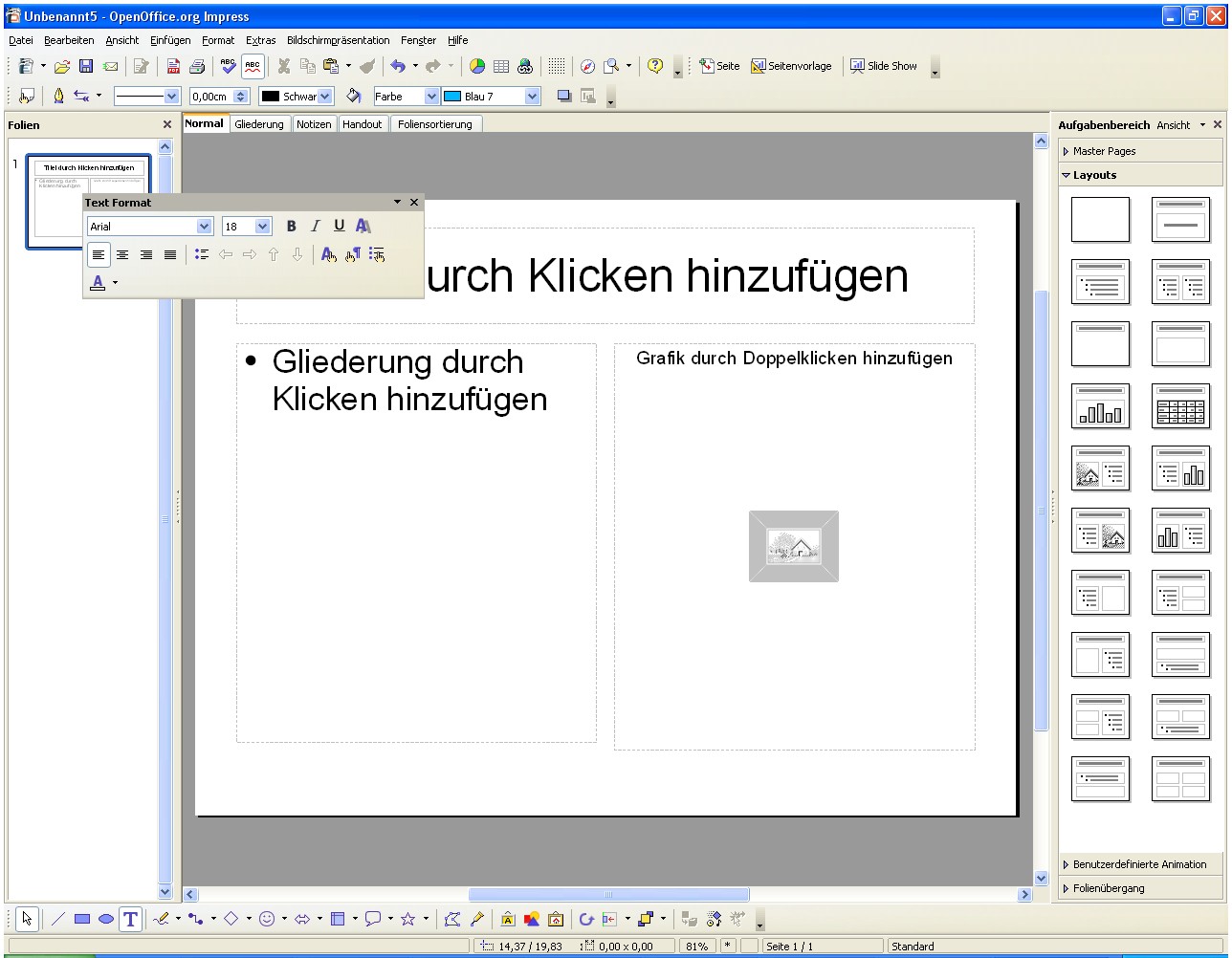The height and width of the screenshot is (958, 1232).
Task: Switch to the Foliensortierung tab
Action: [435, 124]
